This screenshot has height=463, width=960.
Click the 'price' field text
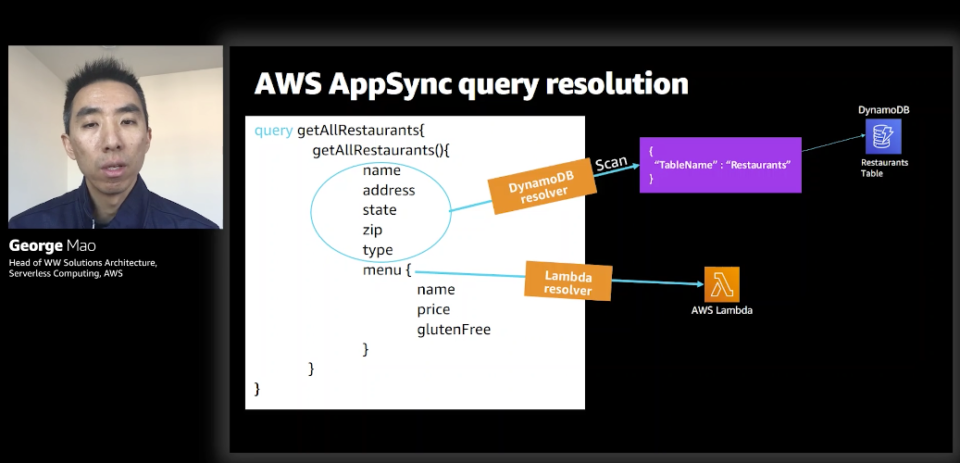click(x=433, y=310)
